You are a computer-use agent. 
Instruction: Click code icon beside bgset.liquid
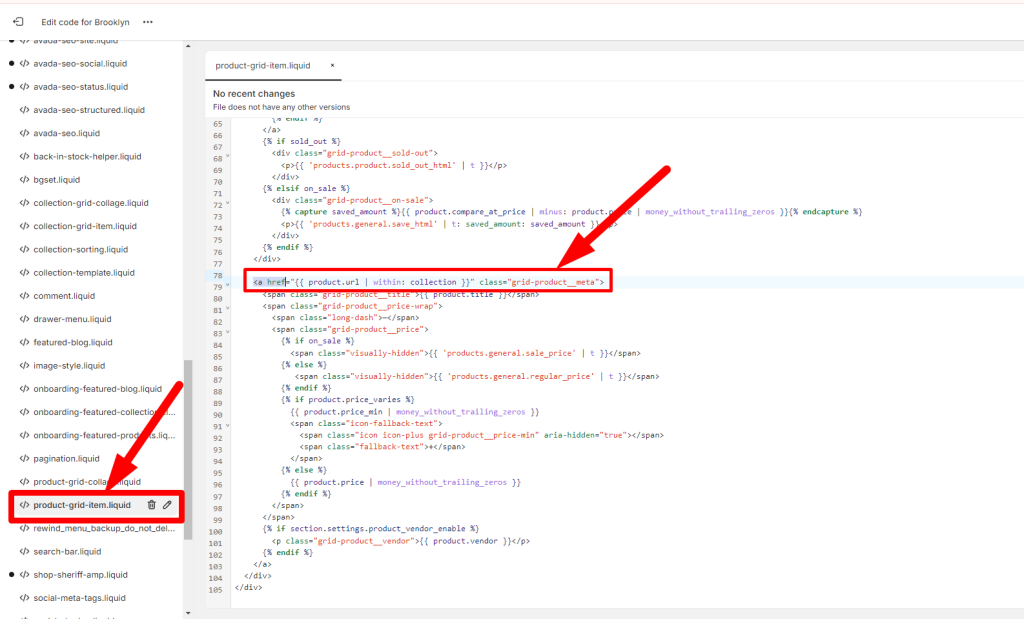point(24,180)
